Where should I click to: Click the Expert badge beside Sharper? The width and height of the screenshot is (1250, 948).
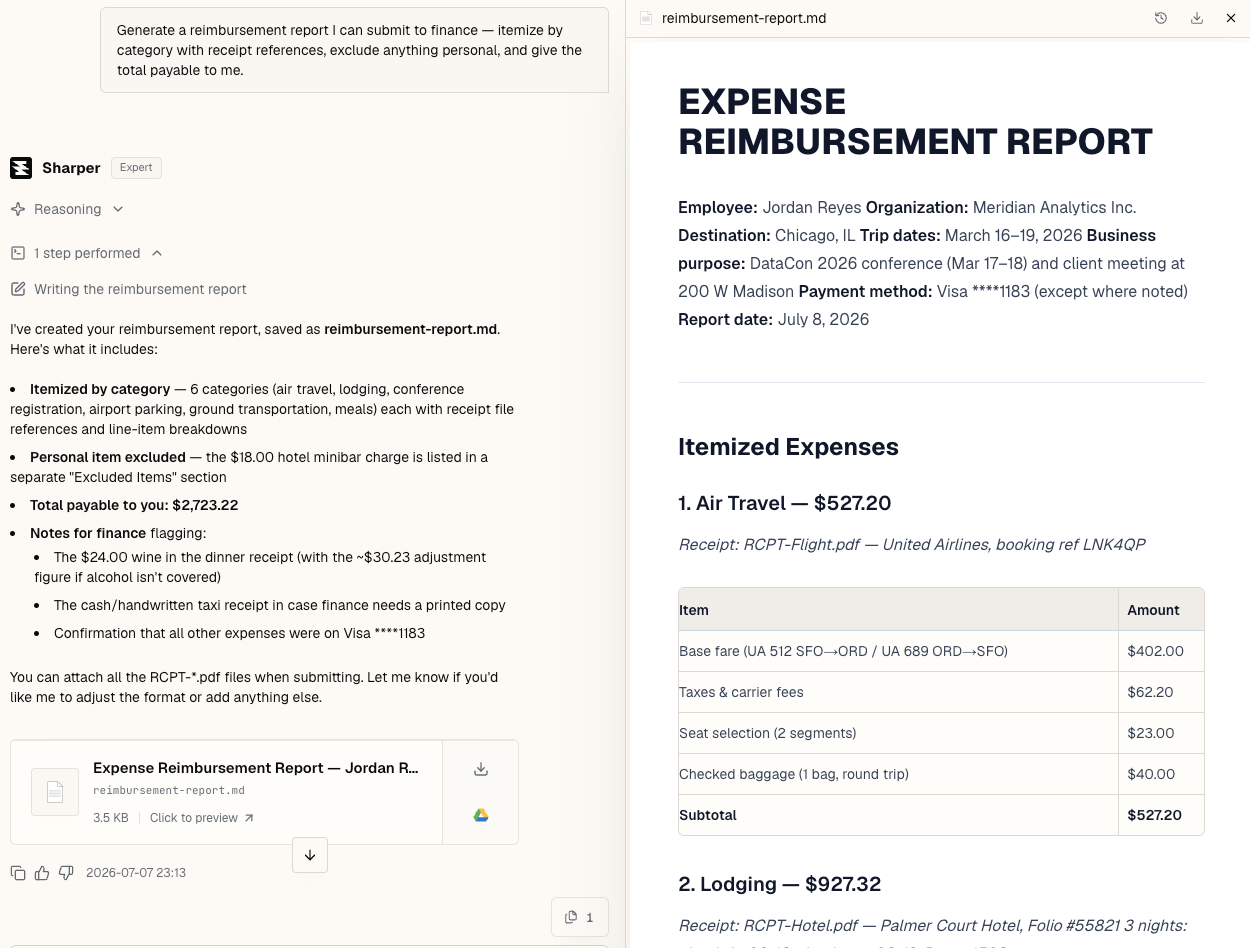(x=136, y=168)
